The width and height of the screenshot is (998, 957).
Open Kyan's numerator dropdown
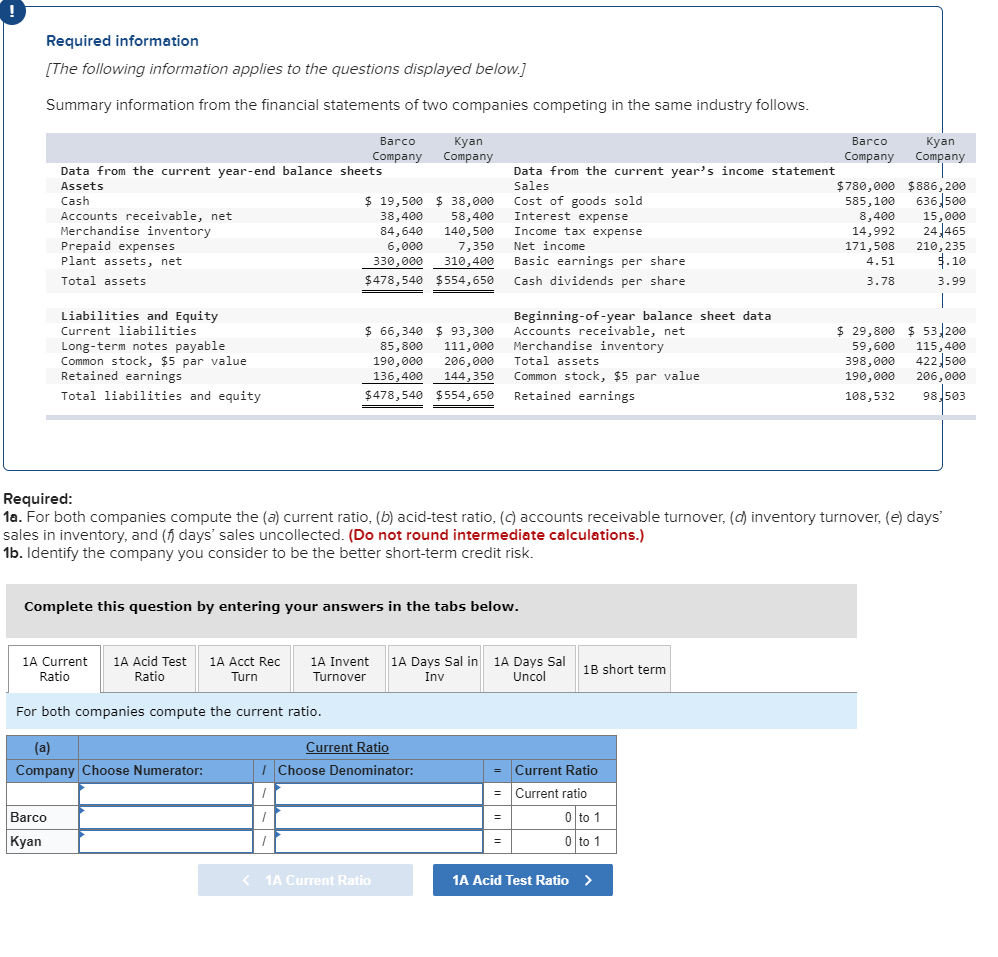coord(166,841)
